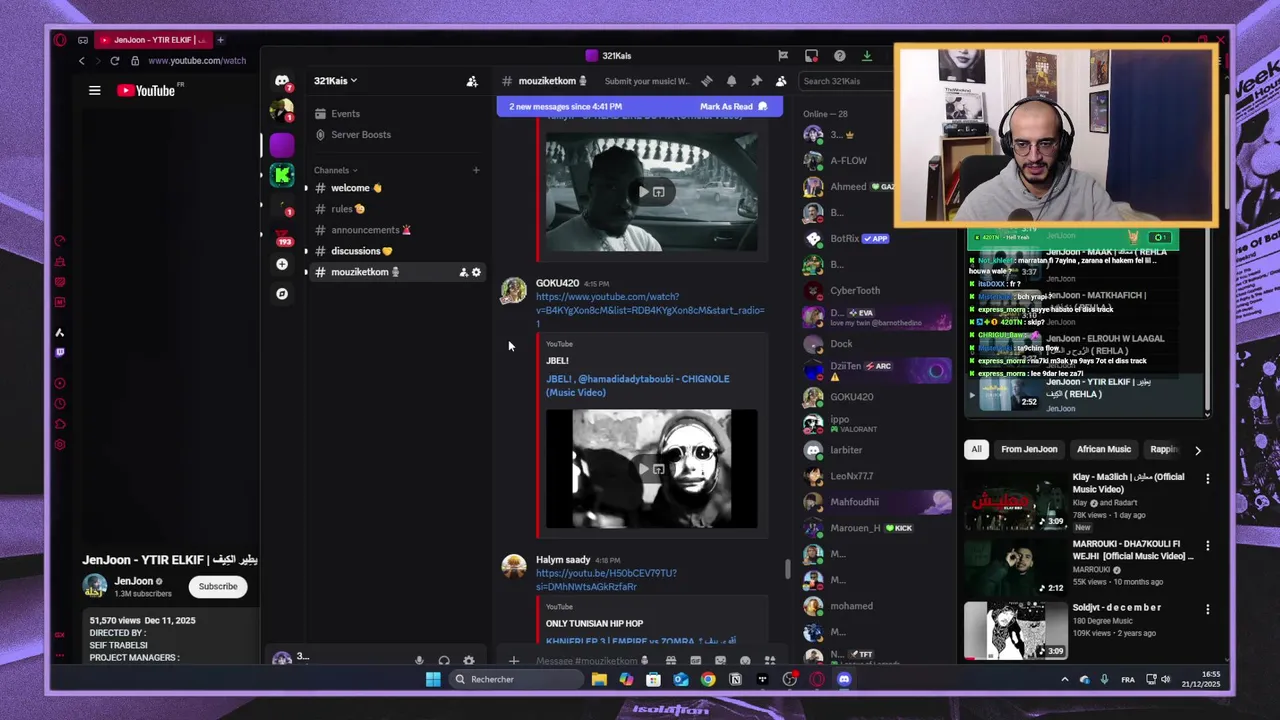
Task: Open GOKU420's YouTube link
Action: click(650, 310)
